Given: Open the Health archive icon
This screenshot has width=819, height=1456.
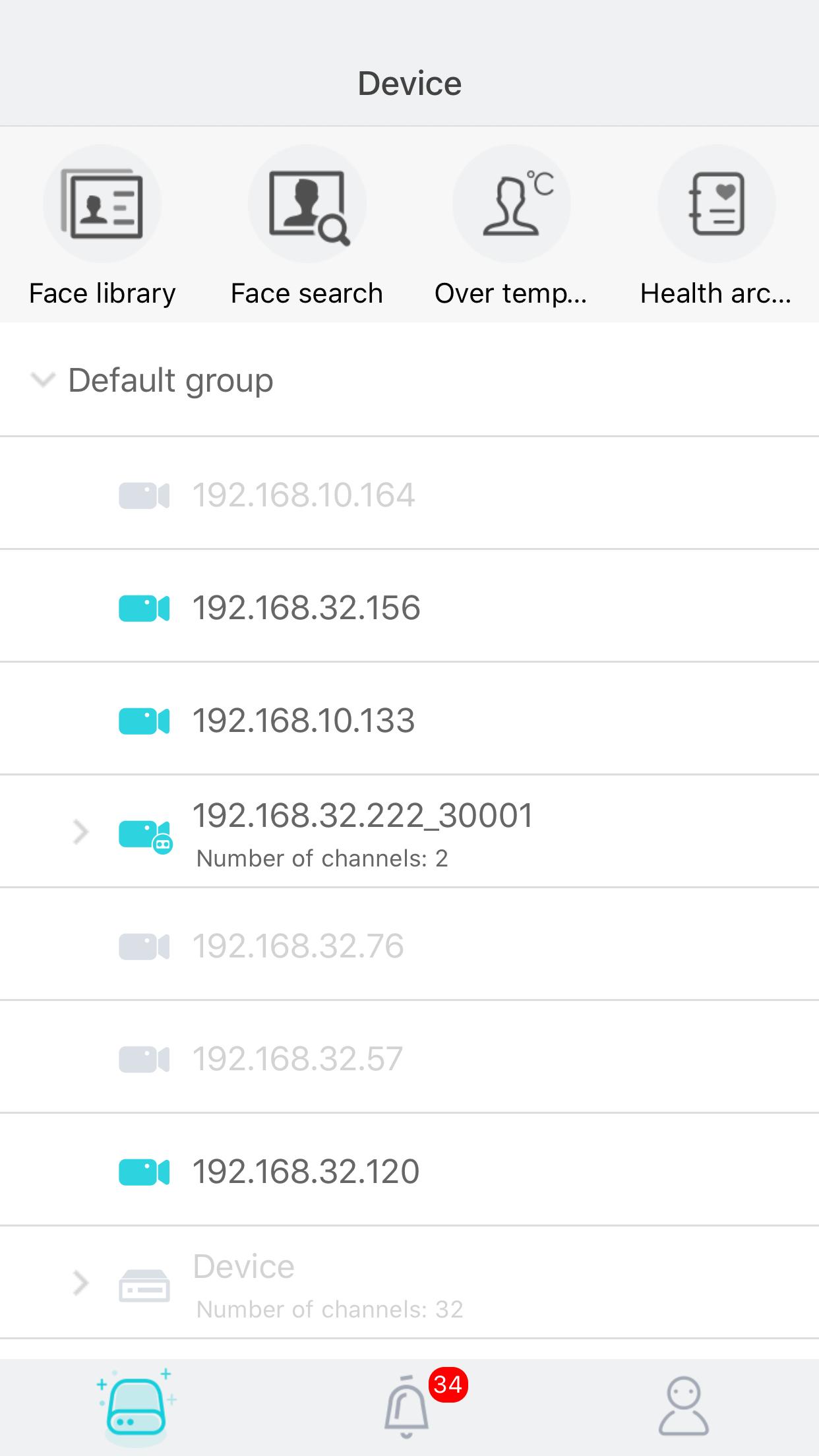Looking at the screenshot, I should pyautogui.click(x=717, y=204).
